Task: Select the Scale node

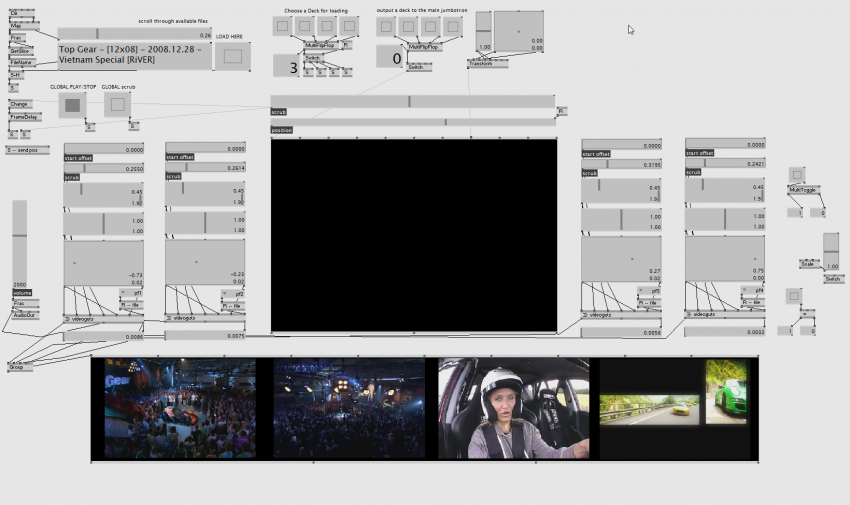Action: pyautogui.click(x=809, y=264)
